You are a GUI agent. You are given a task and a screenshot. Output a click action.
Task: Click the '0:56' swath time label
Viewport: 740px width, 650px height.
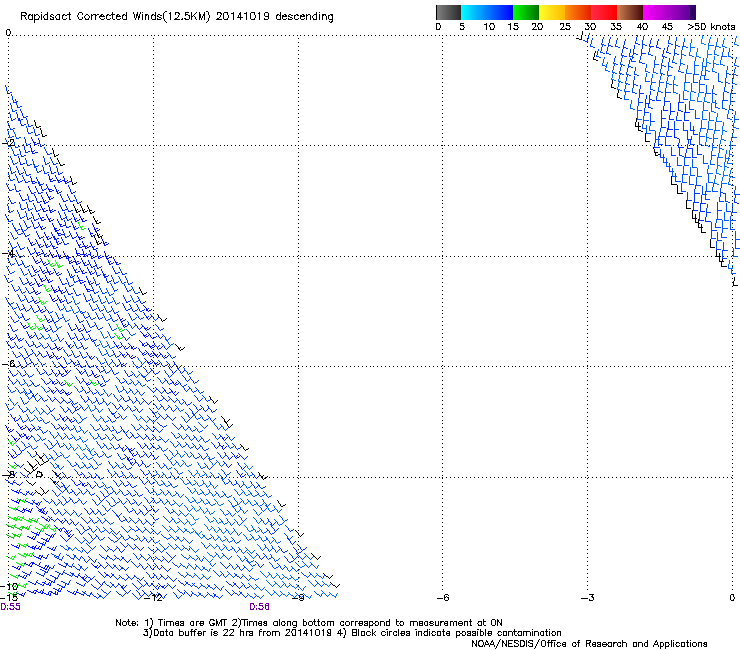259,607
